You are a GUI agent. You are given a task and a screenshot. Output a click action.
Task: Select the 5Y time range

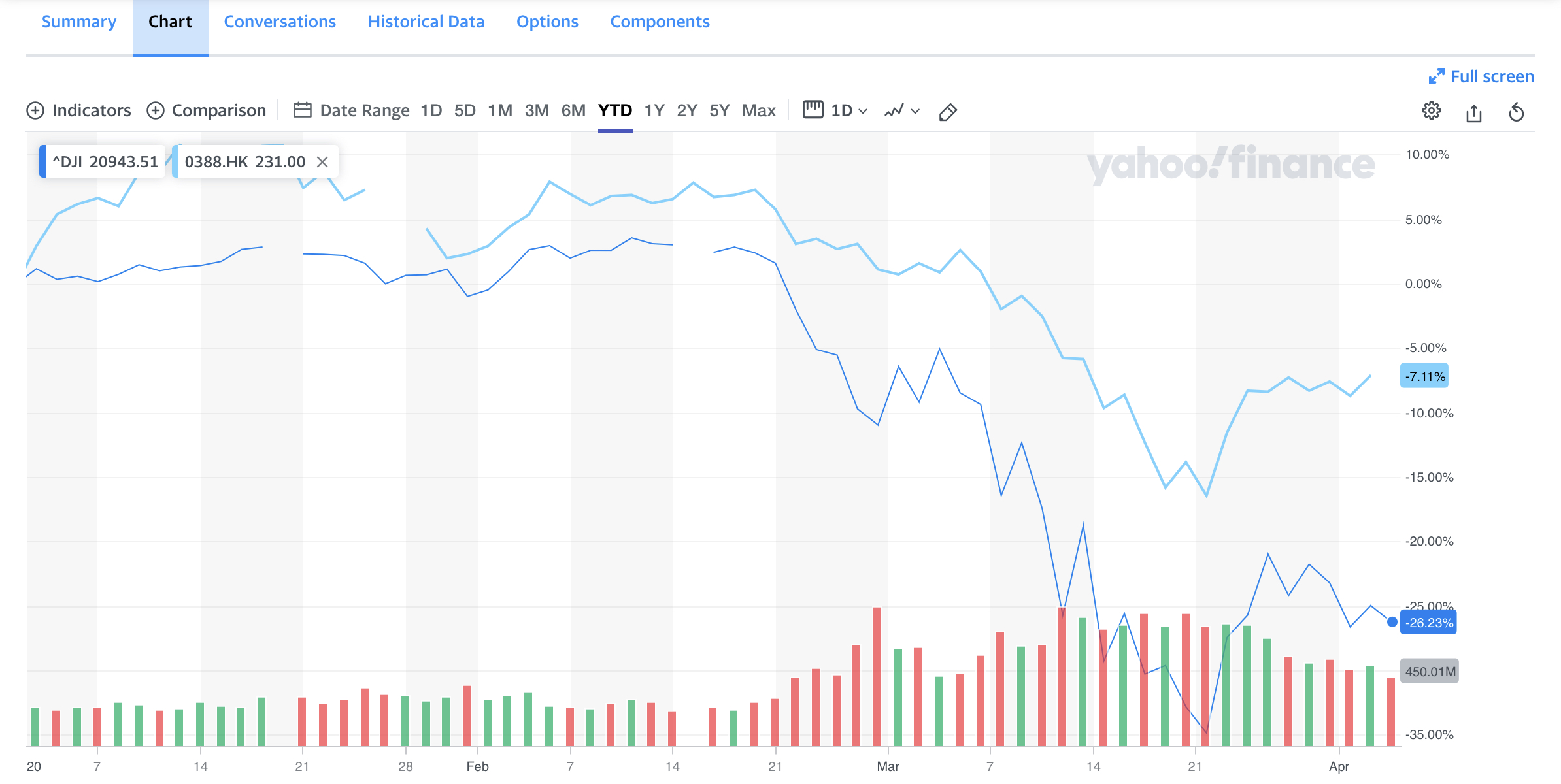[719, 110]
